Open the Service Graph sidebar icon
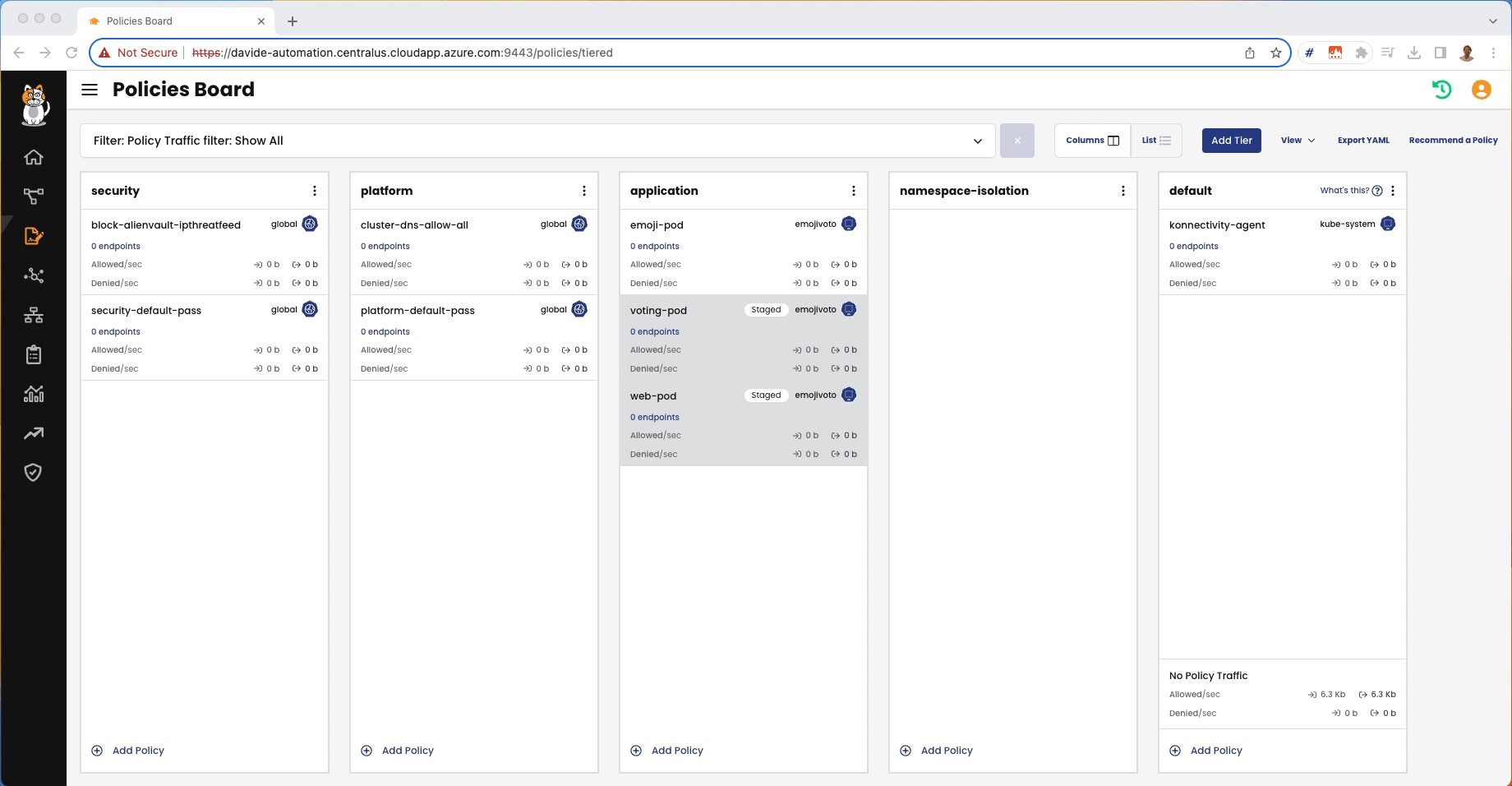 (x=34, y=196)
